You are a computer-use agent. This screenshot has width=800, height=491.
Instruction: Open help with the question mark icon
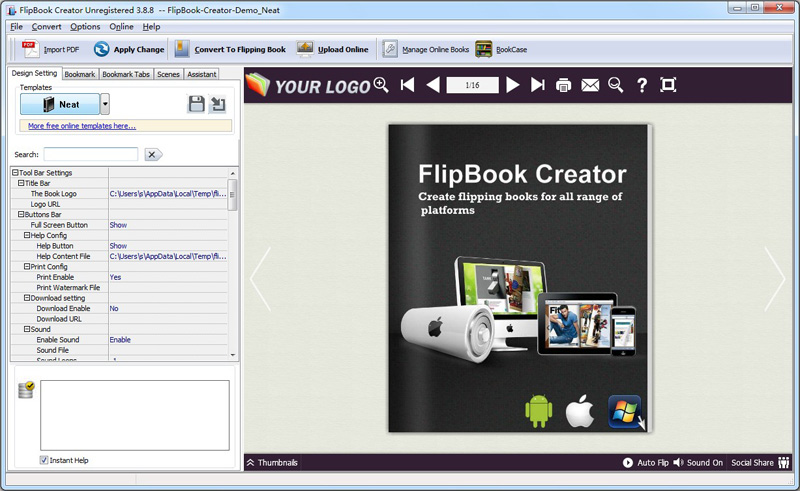pos(642,85)
